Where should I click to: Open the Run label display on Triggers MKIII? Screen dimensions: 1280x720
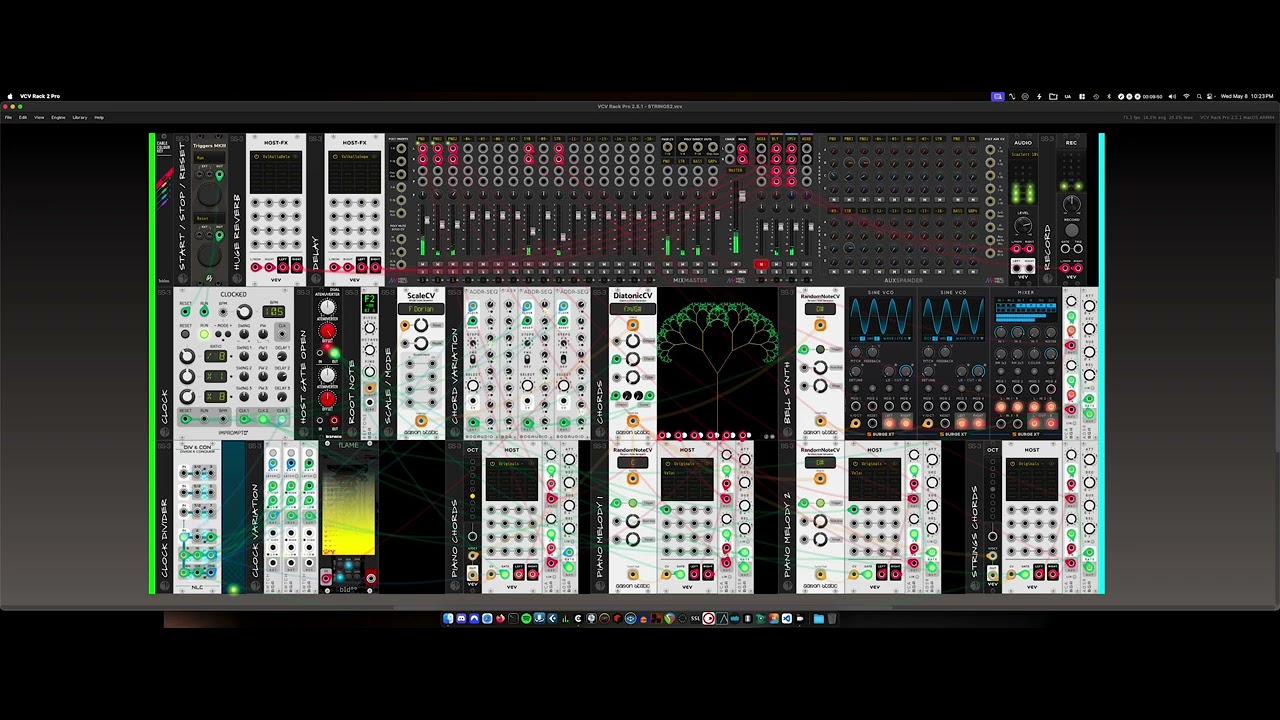coord(209,157)
